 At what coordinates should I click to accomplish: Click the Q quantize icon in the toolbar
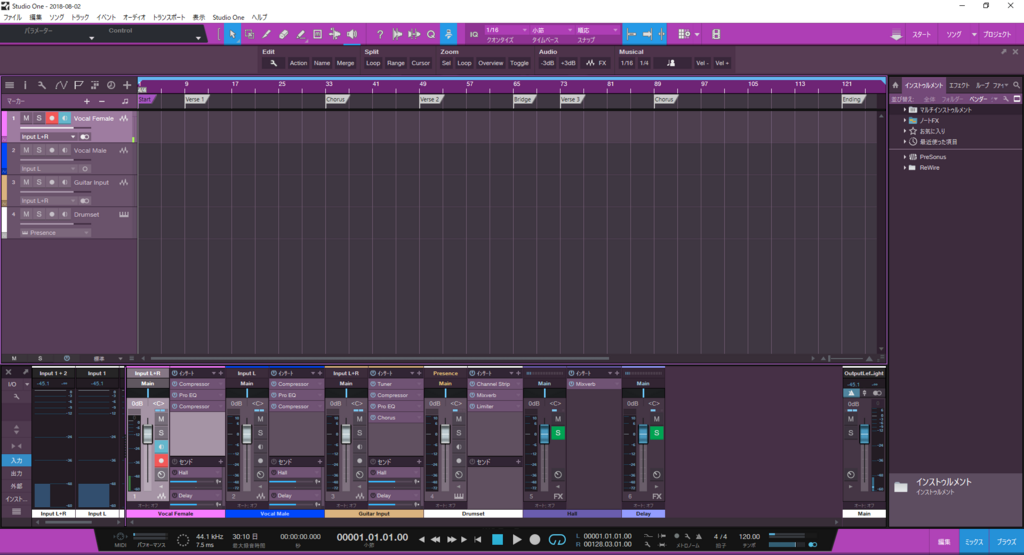[x=431, y=34]
